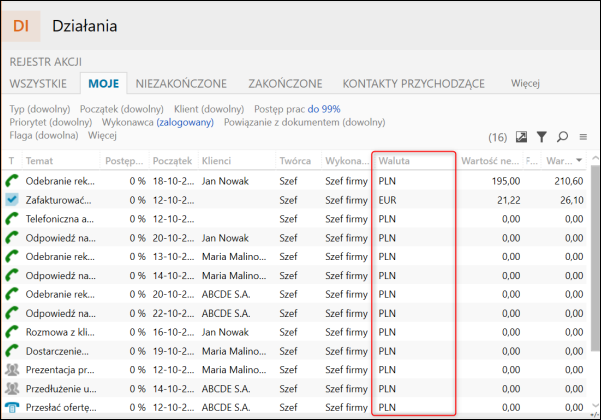Click telephone icon of Przesłać ofertę... row
The image size is (601, 420).
click(12, 407)
